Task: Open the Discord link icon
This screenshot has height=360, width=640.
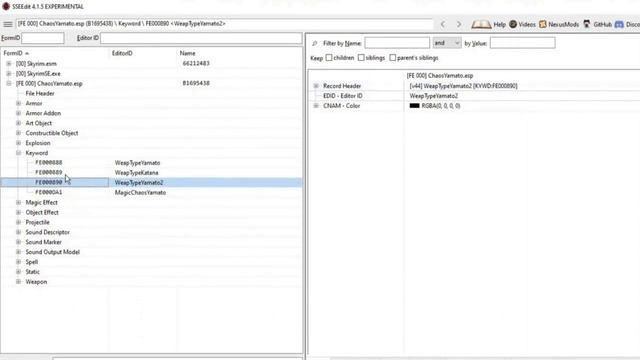Action: point(619,24)
